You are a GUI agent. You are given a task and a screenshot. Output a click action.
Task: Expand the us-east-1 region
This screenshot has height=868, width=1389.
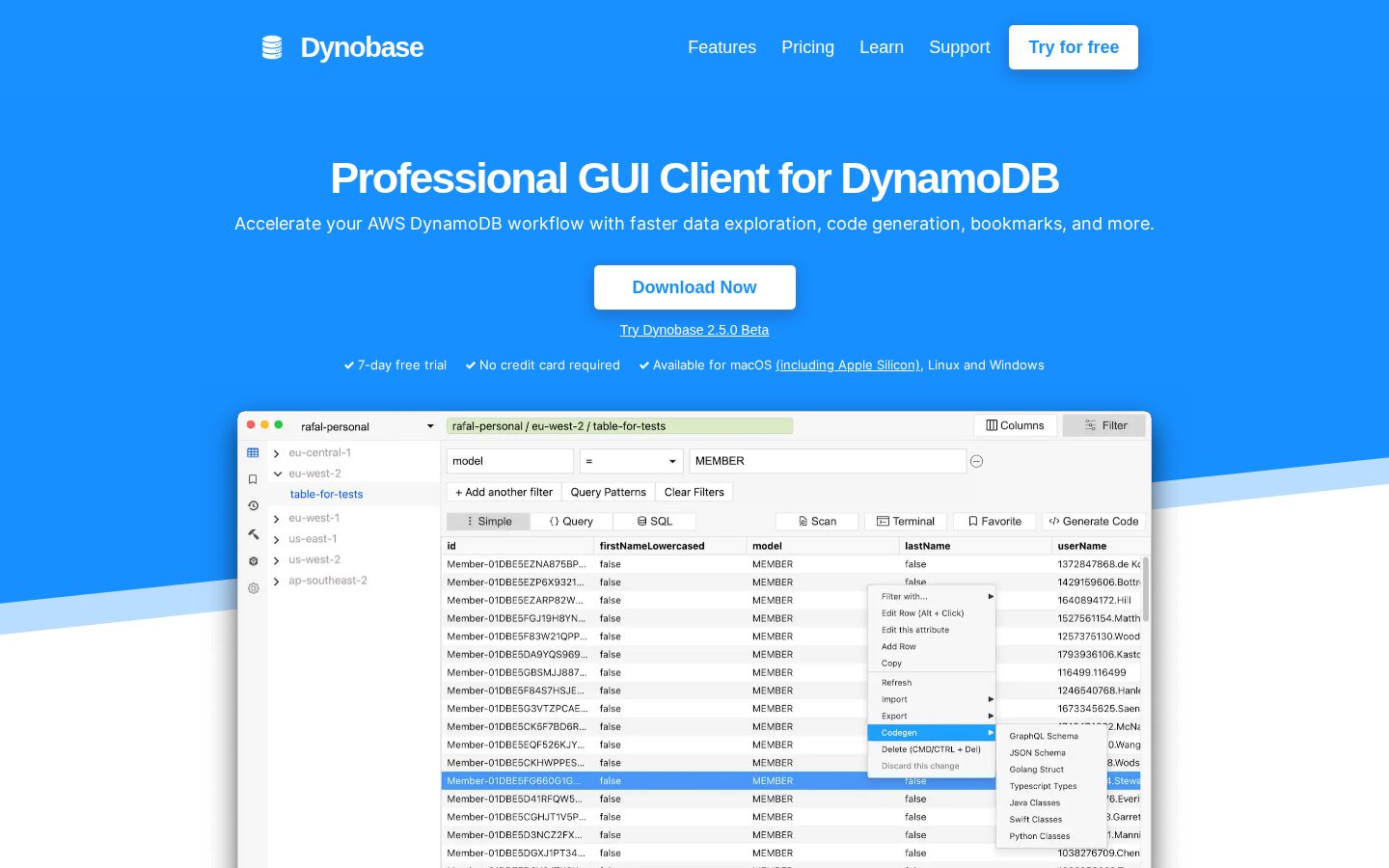coord(277,540)
